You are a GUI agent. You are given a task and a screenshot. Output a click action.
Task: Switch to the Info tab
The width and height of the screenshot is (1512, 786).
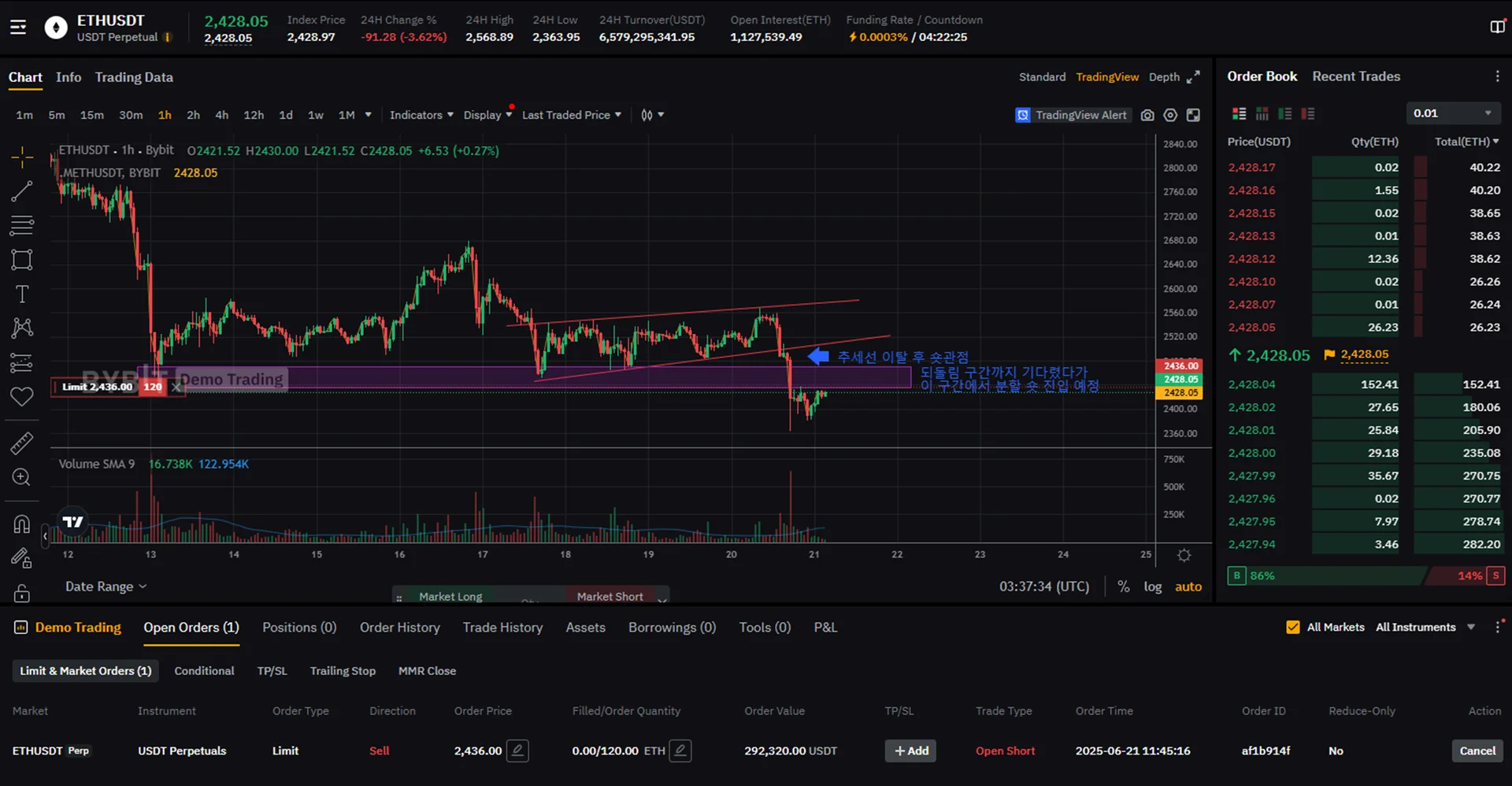(x=69, y=77)
